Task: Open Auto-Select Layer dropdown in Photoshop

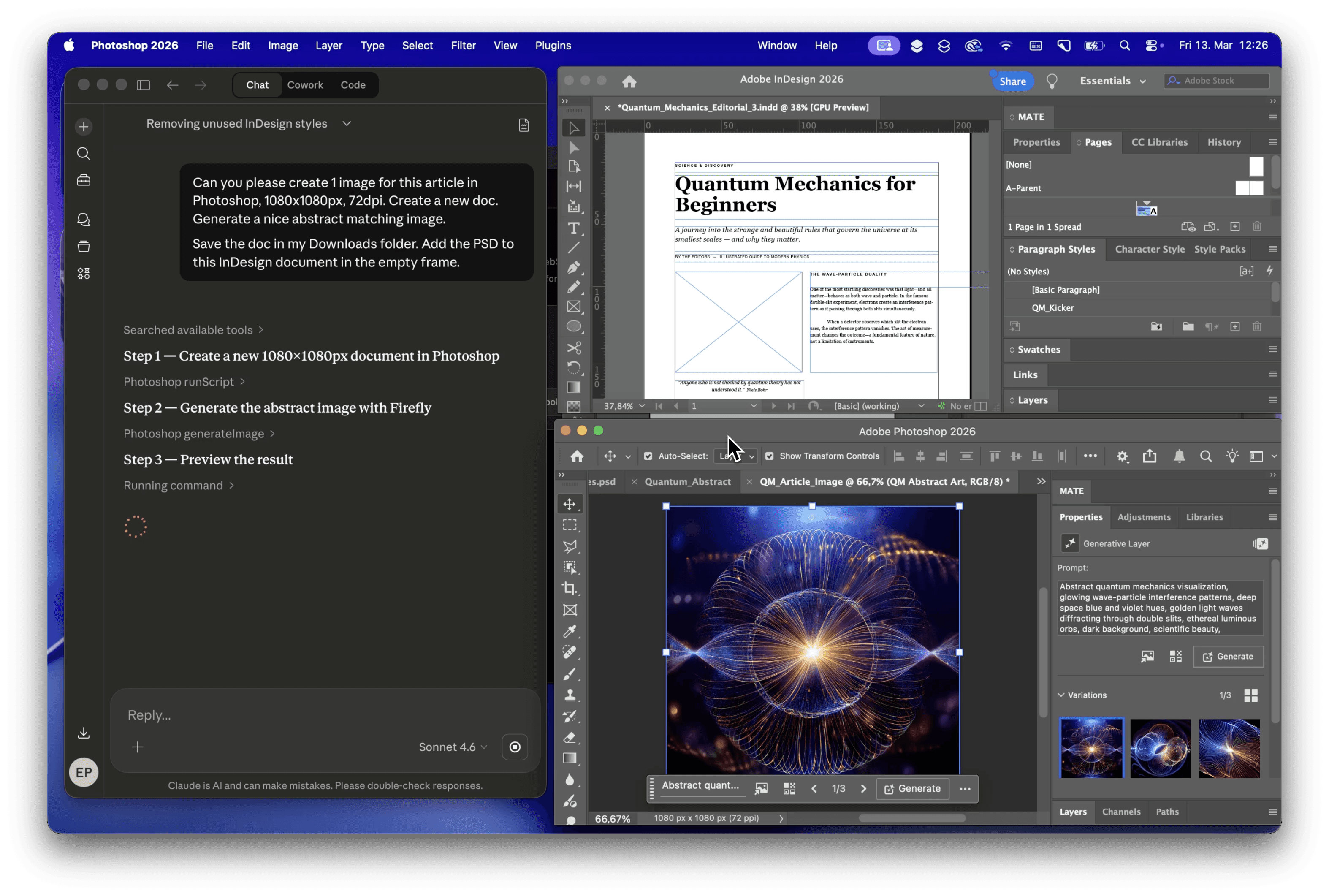Action: 736,456
